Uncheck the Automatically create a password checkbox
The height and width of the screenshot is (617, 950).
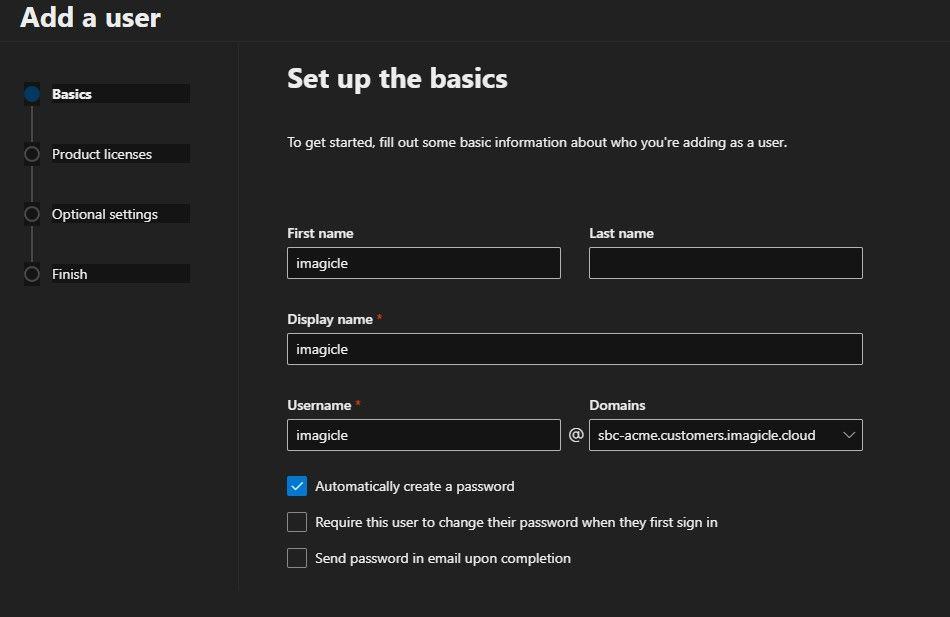297,486
